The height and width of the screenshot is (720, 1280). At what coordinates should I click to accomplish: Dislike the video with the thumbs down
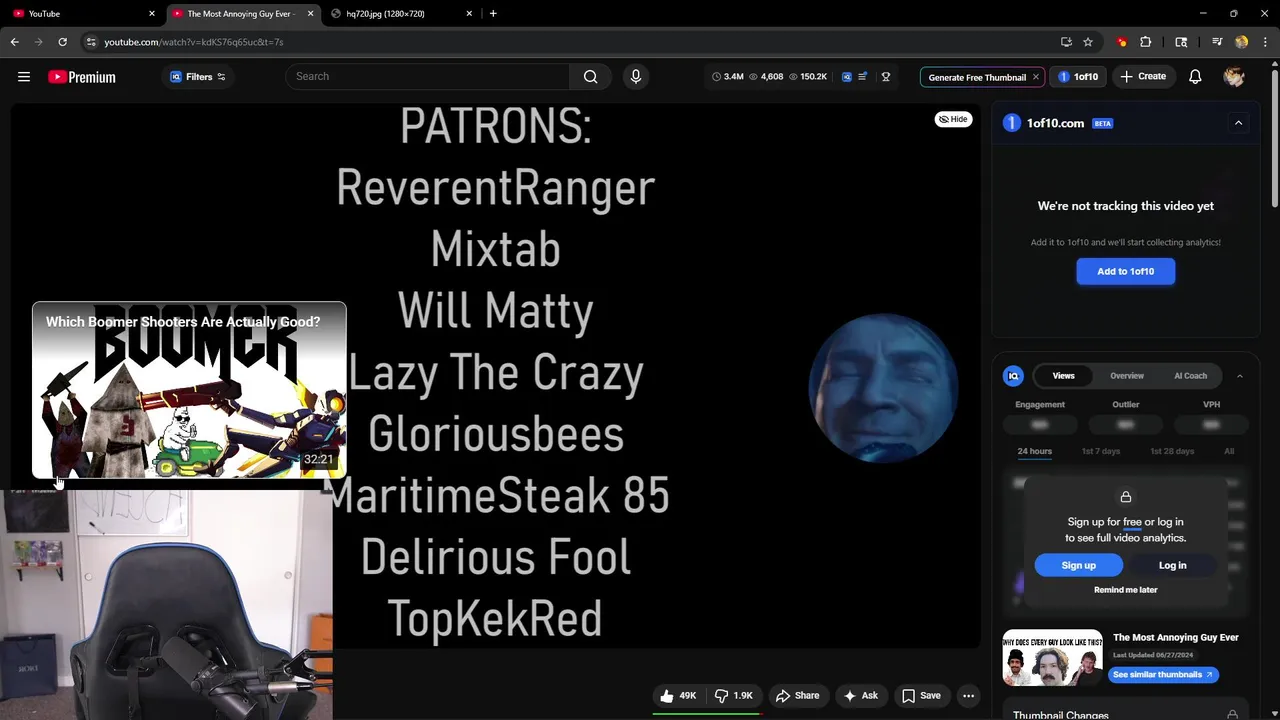point(735,696)
